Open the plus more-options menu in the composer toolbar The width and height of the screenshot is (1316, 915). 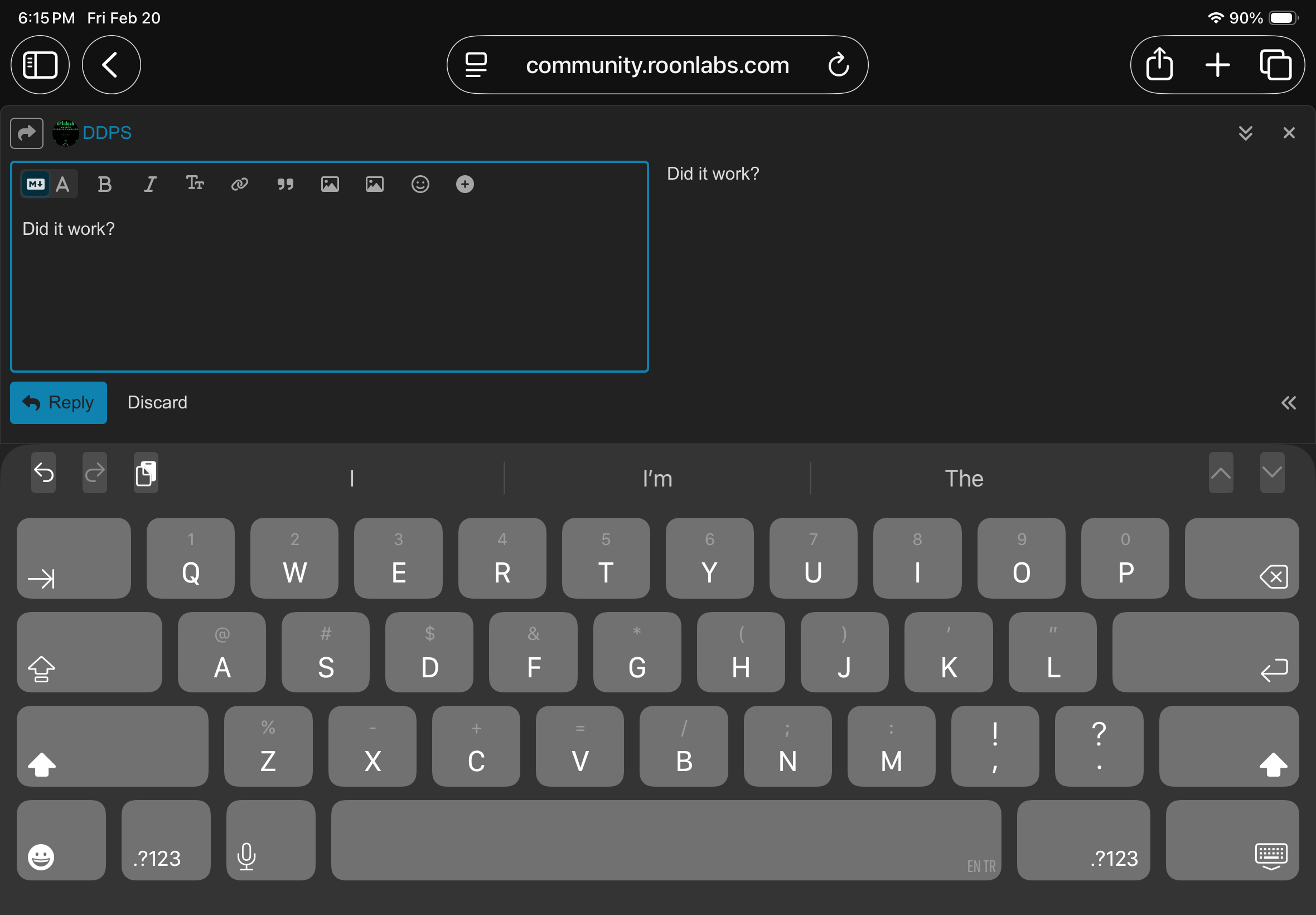[465, 184]
